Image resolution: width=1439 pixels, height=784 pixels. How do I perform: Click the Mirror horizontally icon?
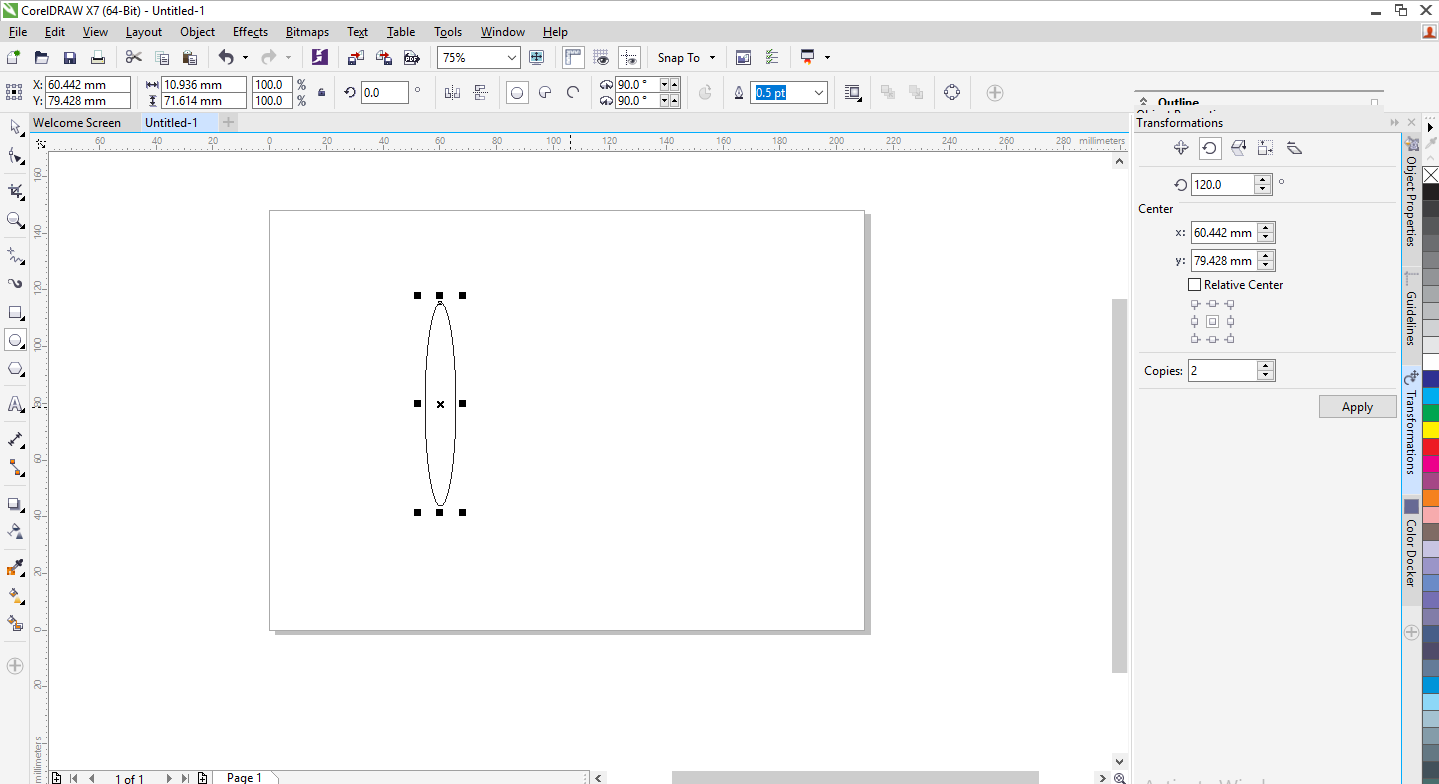click(x=452, y=93)
